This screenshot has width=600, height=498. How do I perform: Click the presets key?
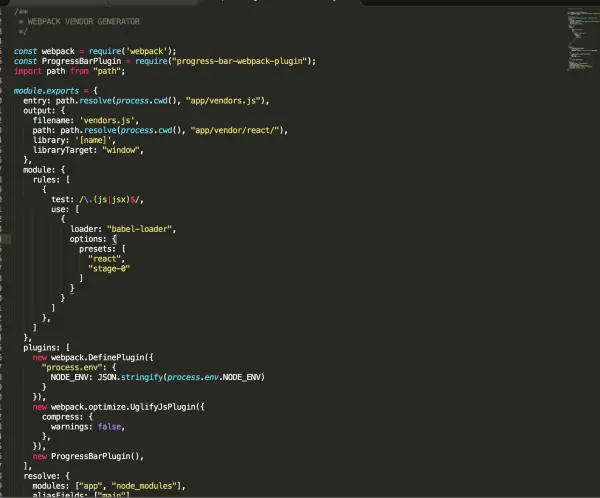click(97, 249)
